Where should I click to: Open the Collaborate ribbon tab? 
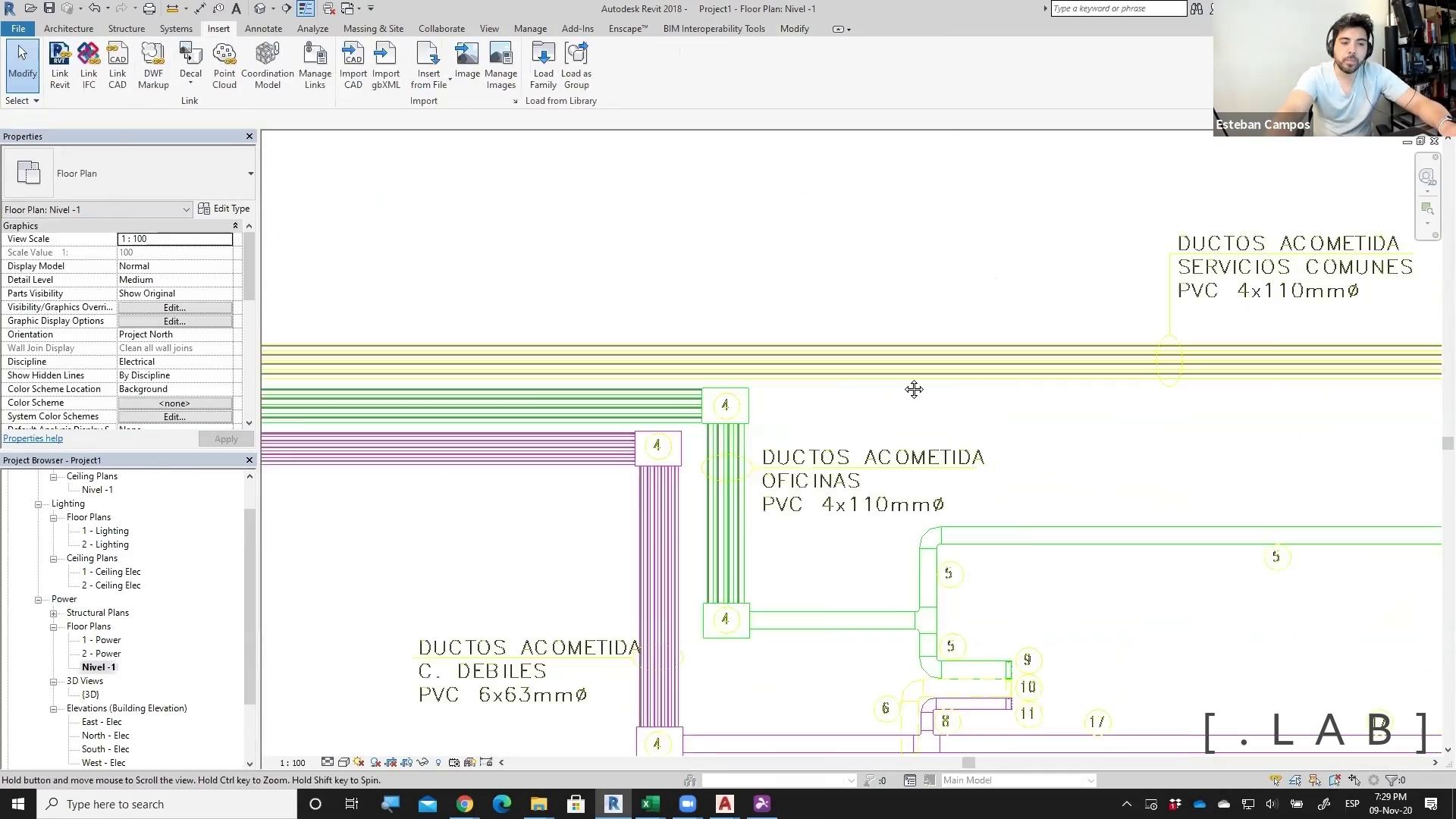[441, 29]
